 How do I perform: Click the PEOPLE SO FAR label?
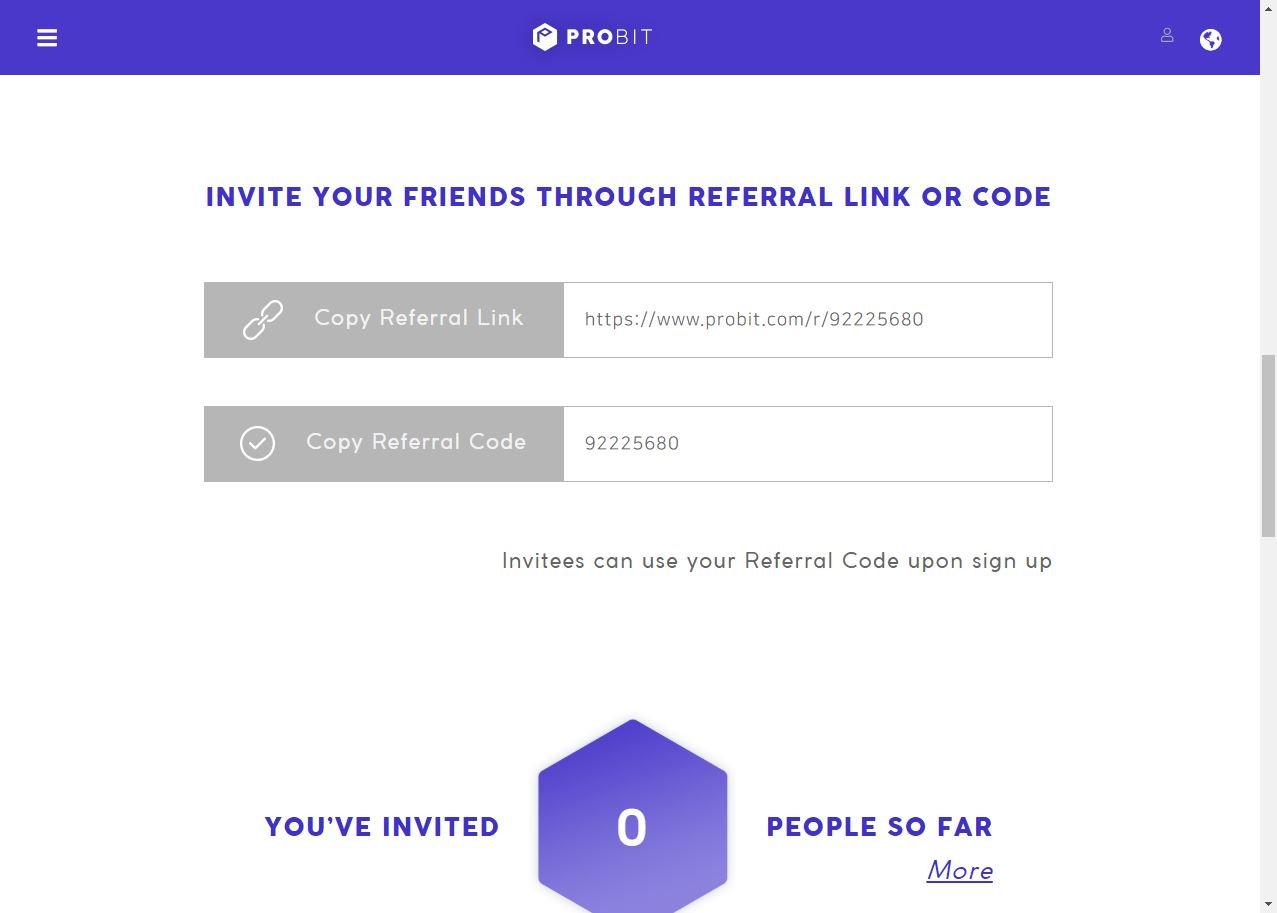[x=879, y=827]
